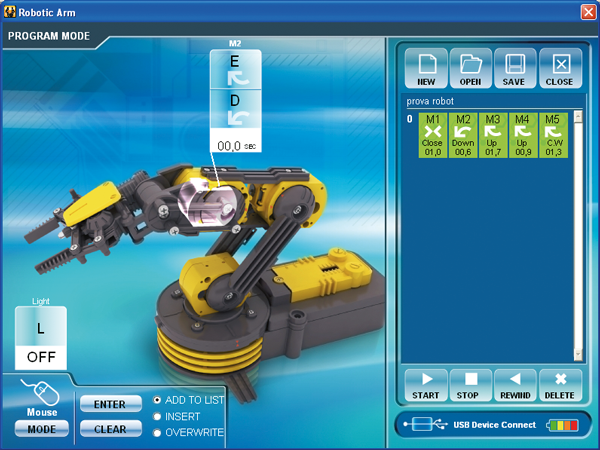Viewport: 600px width, 450px height.
Task: Create a new program with NEW
Action: click(426, 68)
